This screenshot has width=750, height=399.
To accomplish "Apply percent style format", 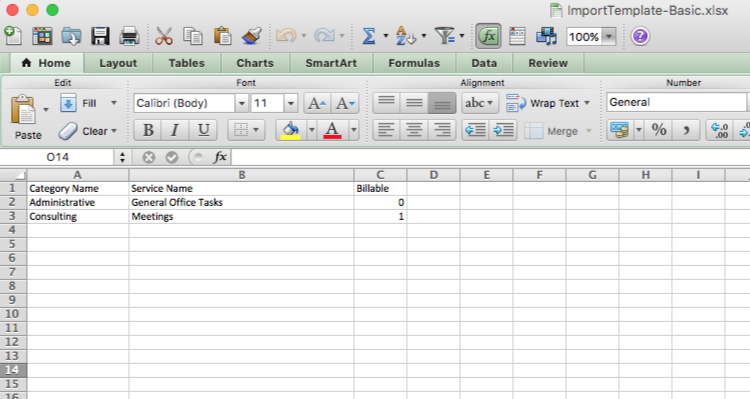I will pos(659,130).
